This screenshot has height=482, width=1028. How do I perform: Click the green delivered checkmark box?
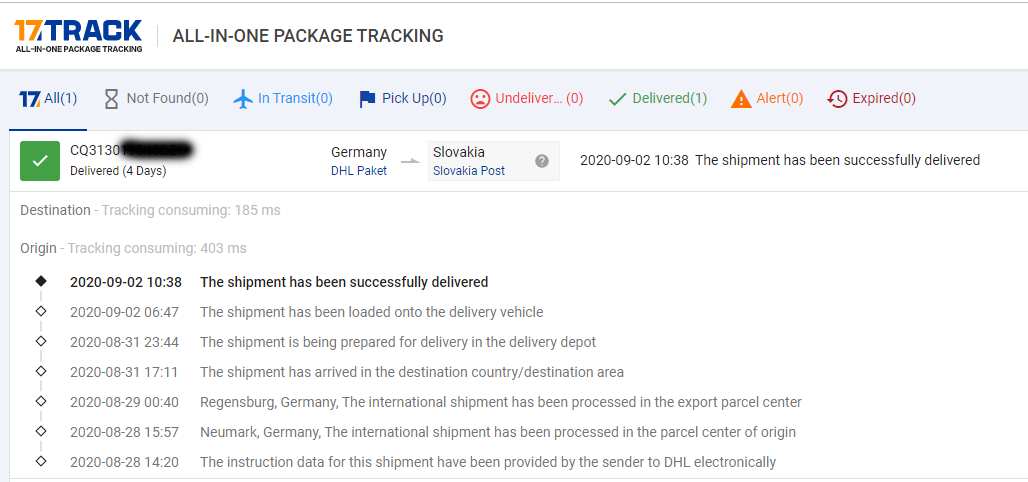[x=40, y=161]
